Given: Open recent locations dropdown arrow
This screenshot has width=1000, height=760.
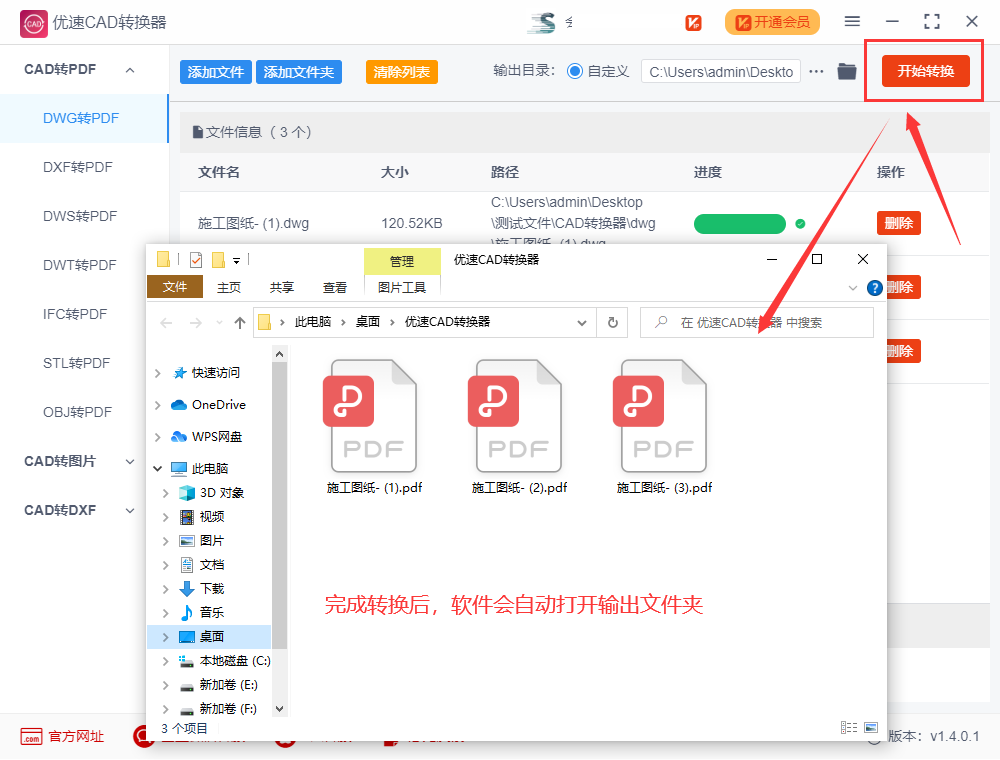Looking at the screenshot, I should tap(219, 323).
